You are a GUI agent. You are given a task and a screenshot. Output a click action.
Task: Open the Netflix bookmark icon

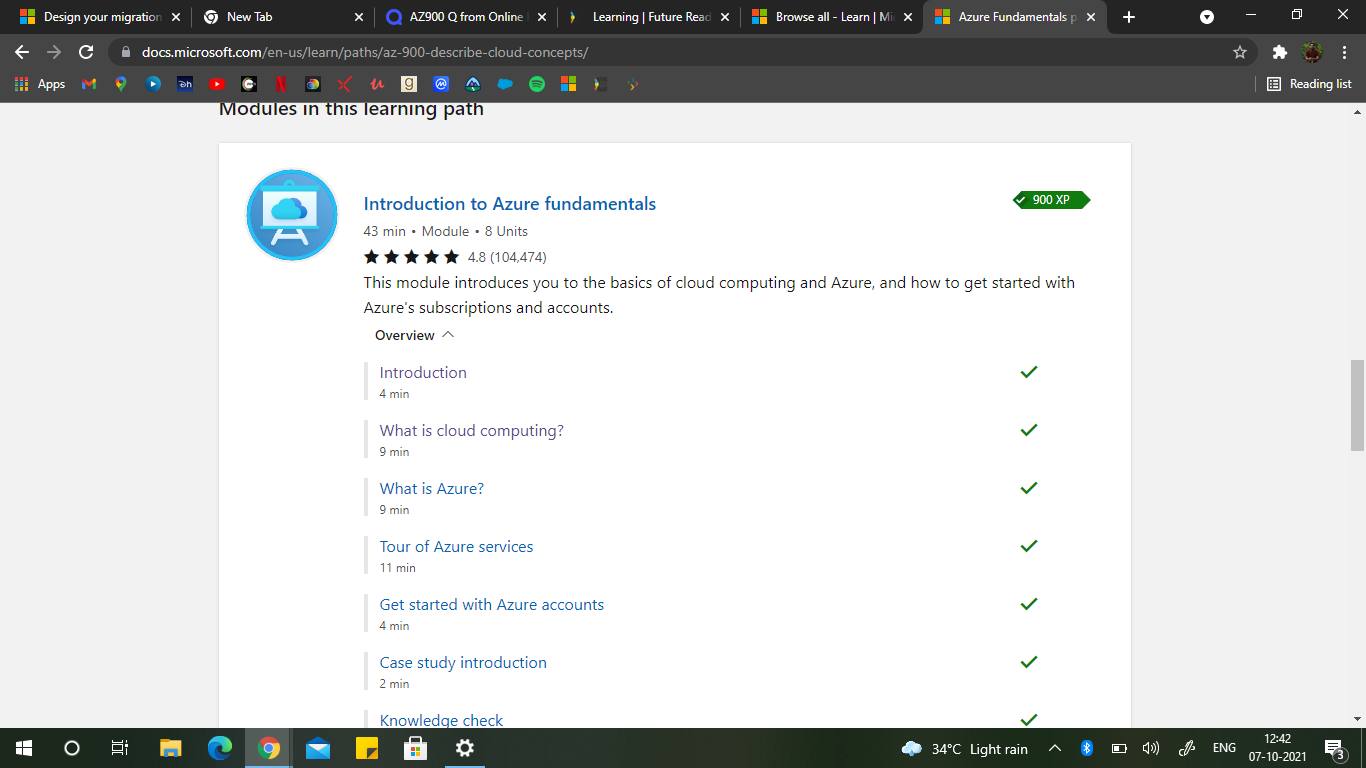click(281, 84)
